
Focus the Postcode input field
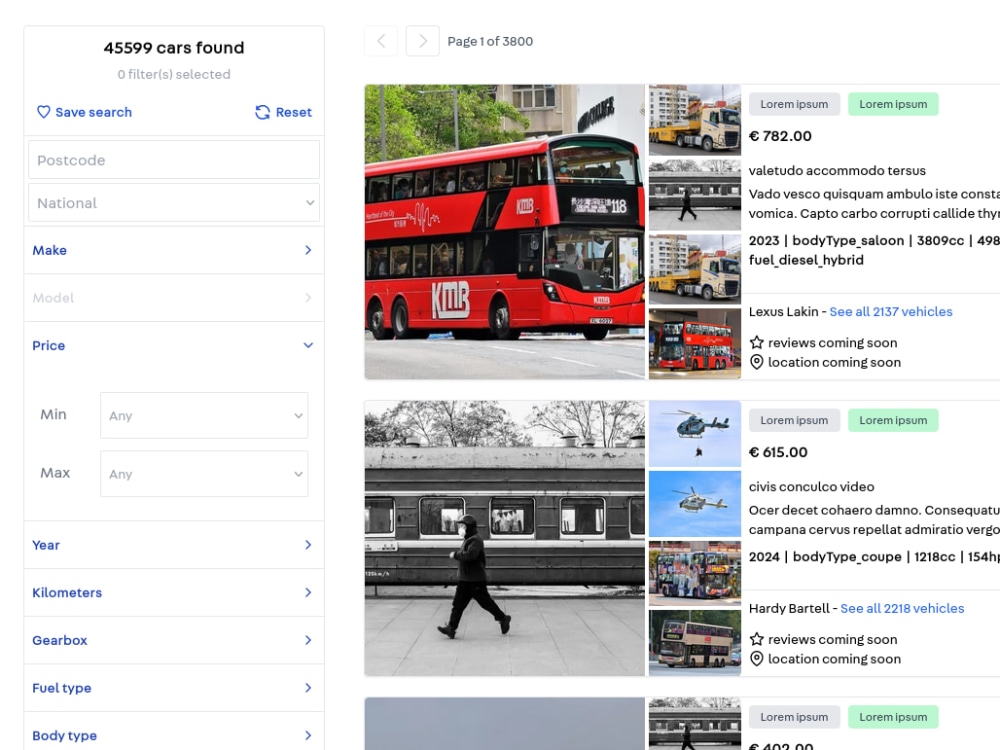[173, 160]
